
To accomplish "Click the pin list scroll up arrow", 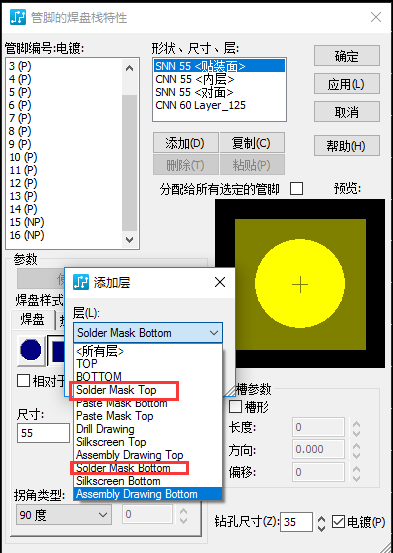I will tap(129, 68).
